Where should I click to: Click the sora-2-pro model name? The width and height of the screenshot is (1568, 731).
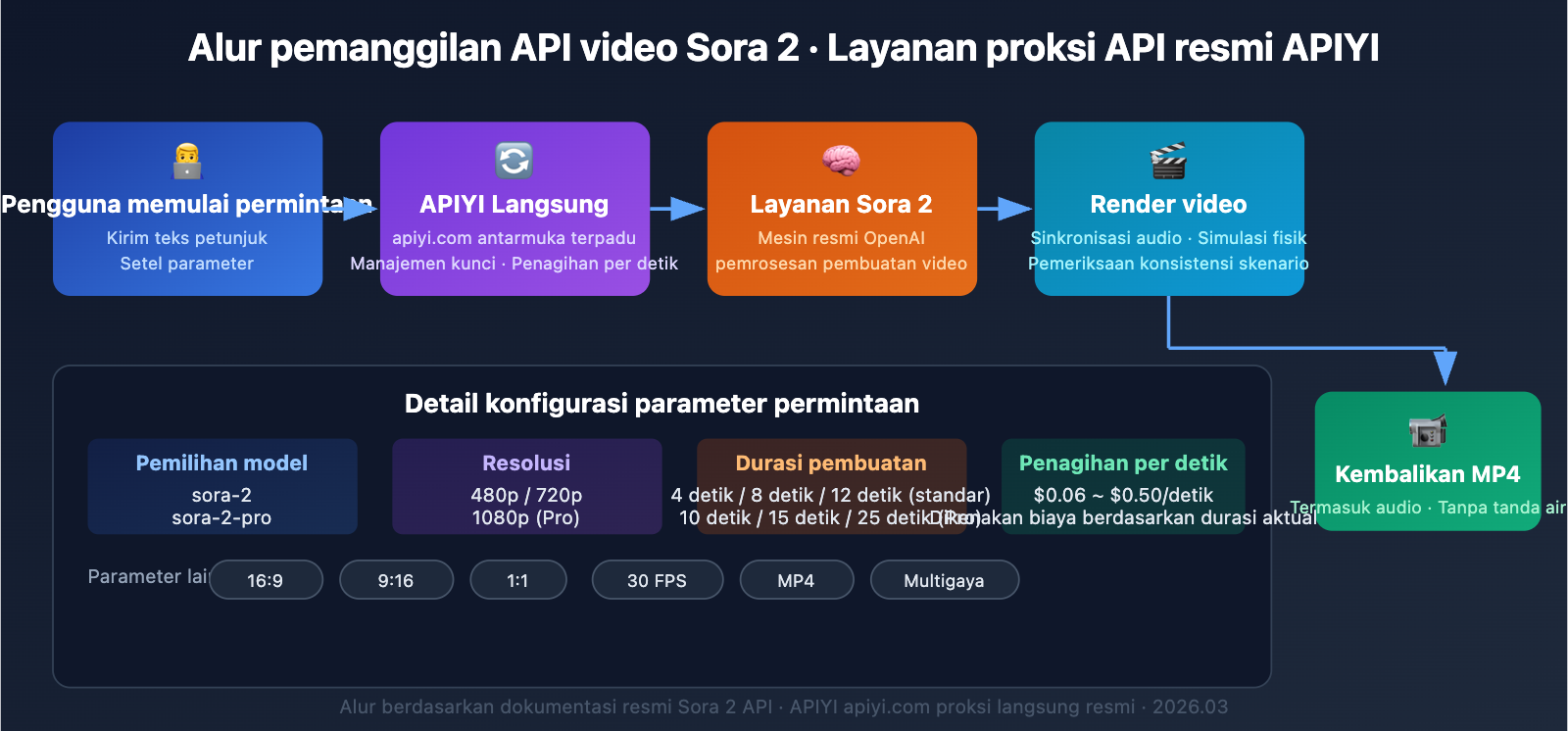click(x=221, y=517)
